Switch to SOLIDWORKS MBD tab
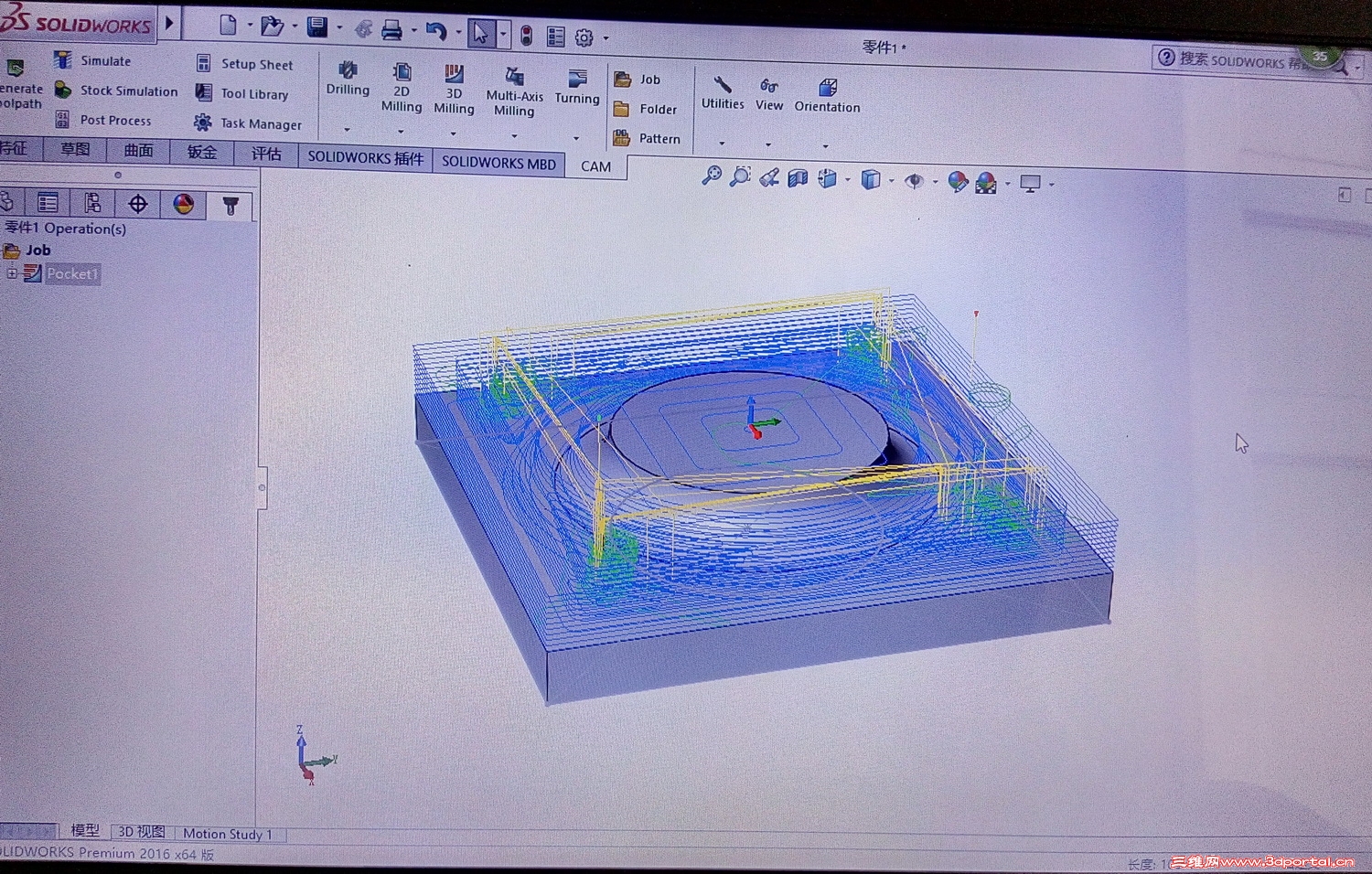Image resolution: width=1372 pixels, height=874 pixels. point(499,163)
